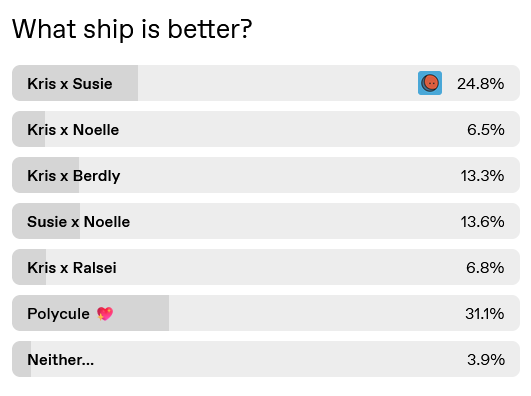Pick the Kris x Ralsei poll option
The height and width of the screenshot is (396, 531).
pyautogui.click(x=266, y=267)
